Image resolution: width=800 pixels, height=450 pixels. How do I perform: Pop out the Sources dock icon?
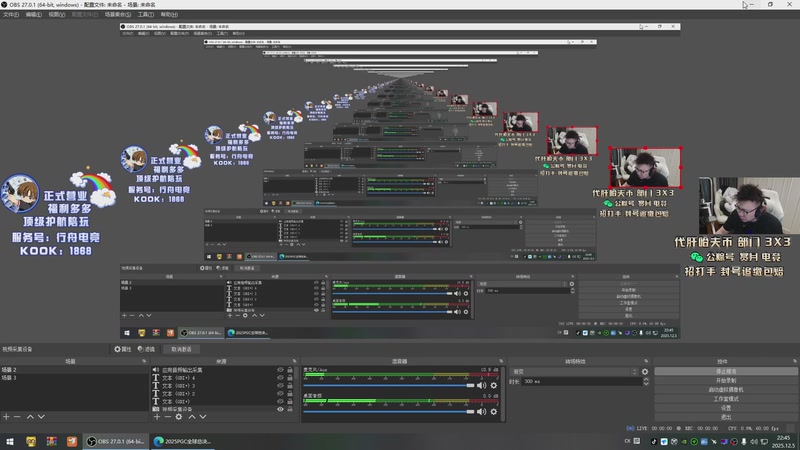294,361
